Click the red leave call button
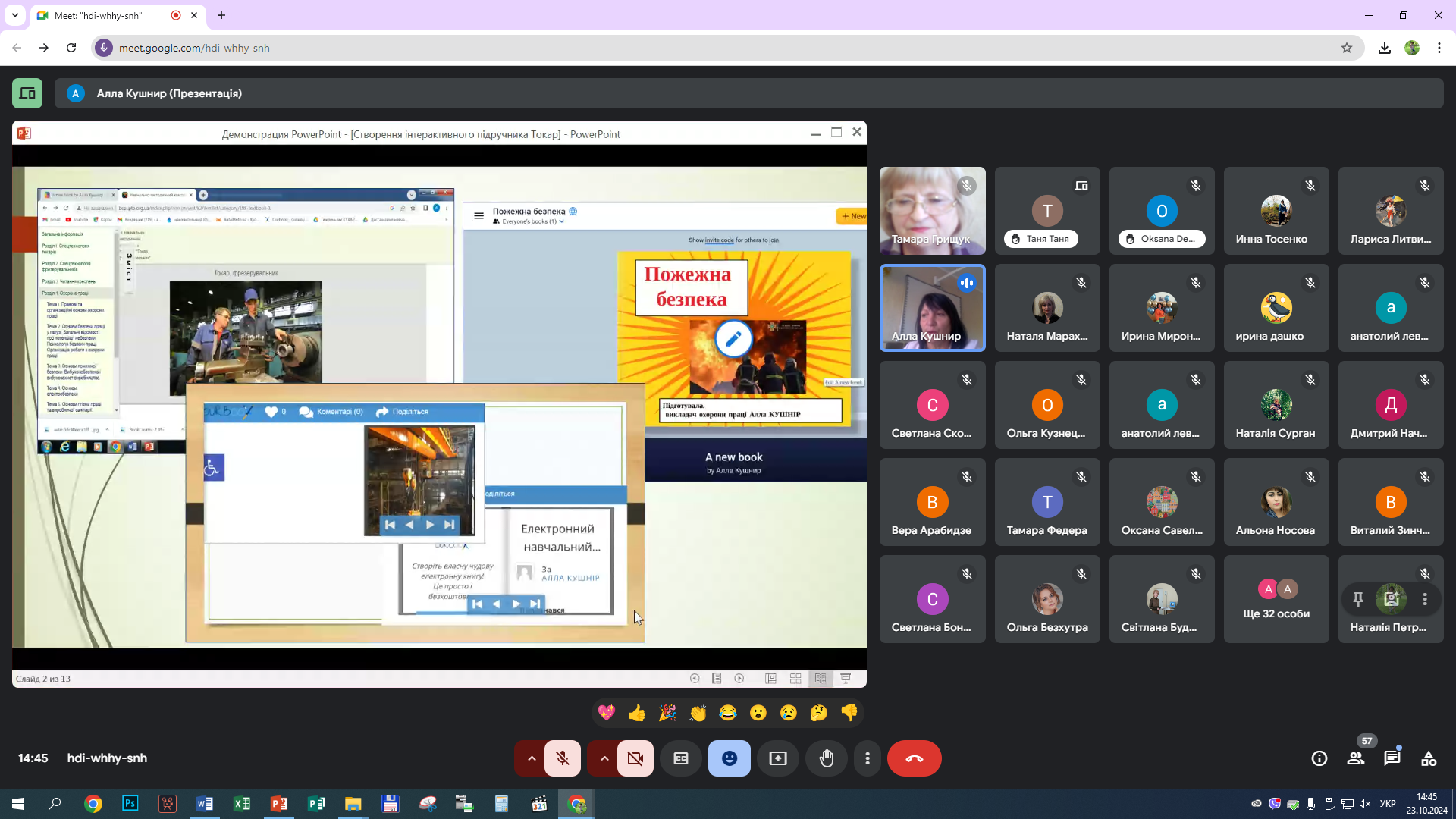This screenshot has width=1456, height=819. point(914,758)
